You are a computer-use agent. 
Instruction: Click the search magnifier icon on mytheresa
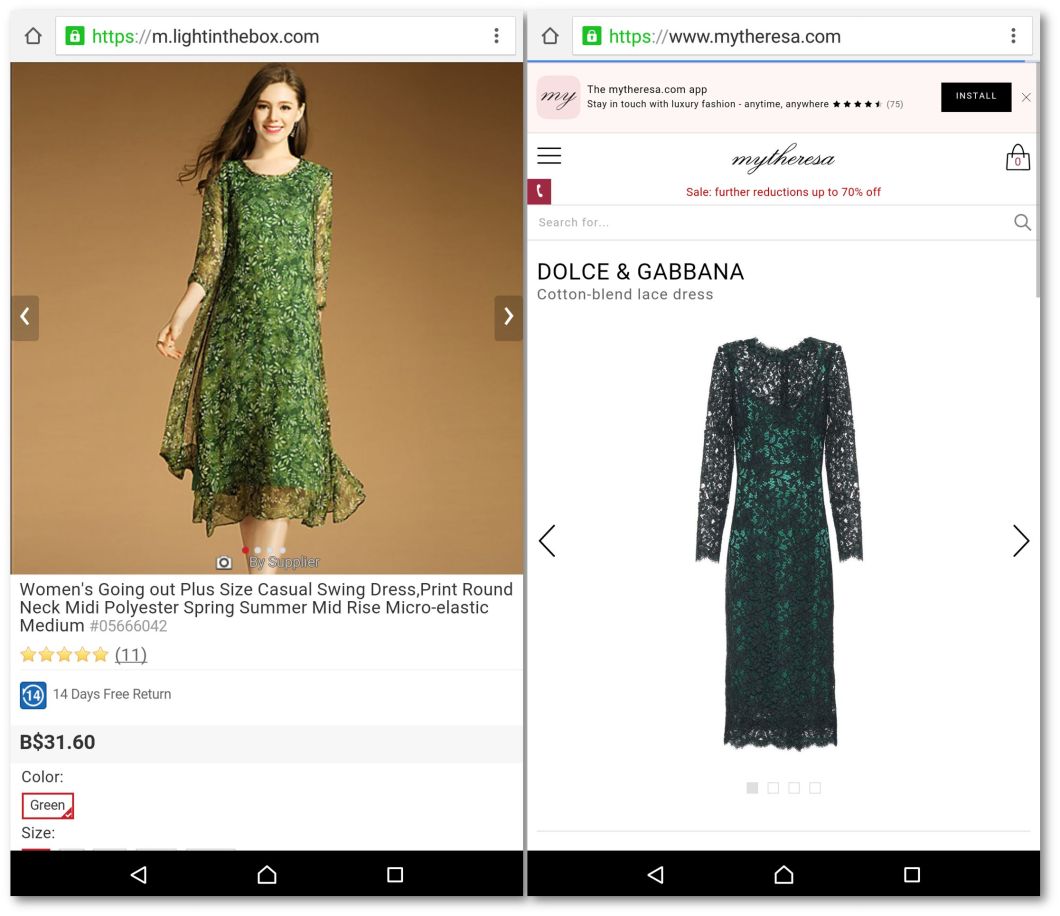point(1022,222)
